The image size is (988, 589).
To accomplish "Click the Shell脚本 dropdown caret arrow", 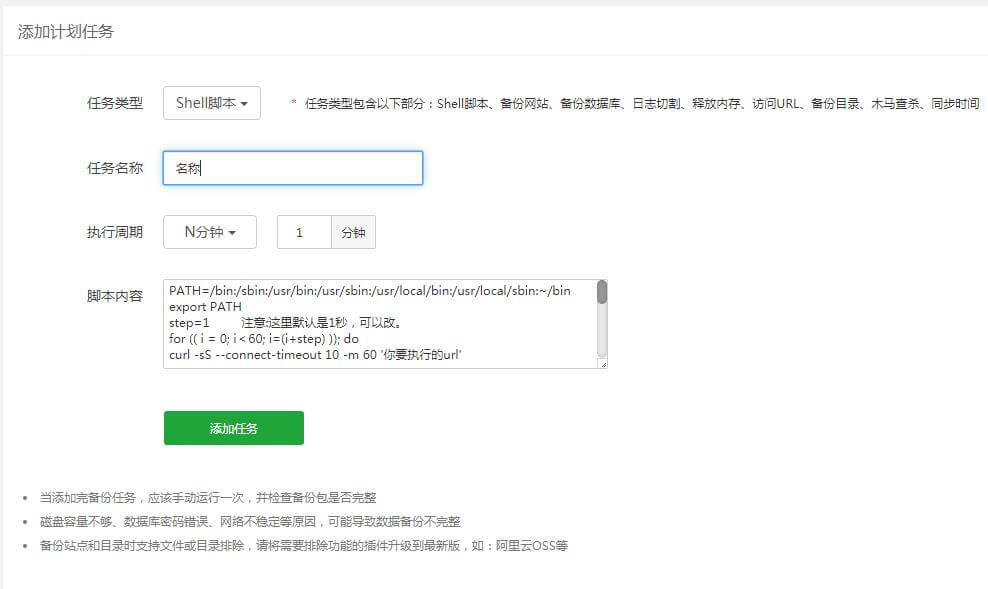I will [x=245, y=102].
